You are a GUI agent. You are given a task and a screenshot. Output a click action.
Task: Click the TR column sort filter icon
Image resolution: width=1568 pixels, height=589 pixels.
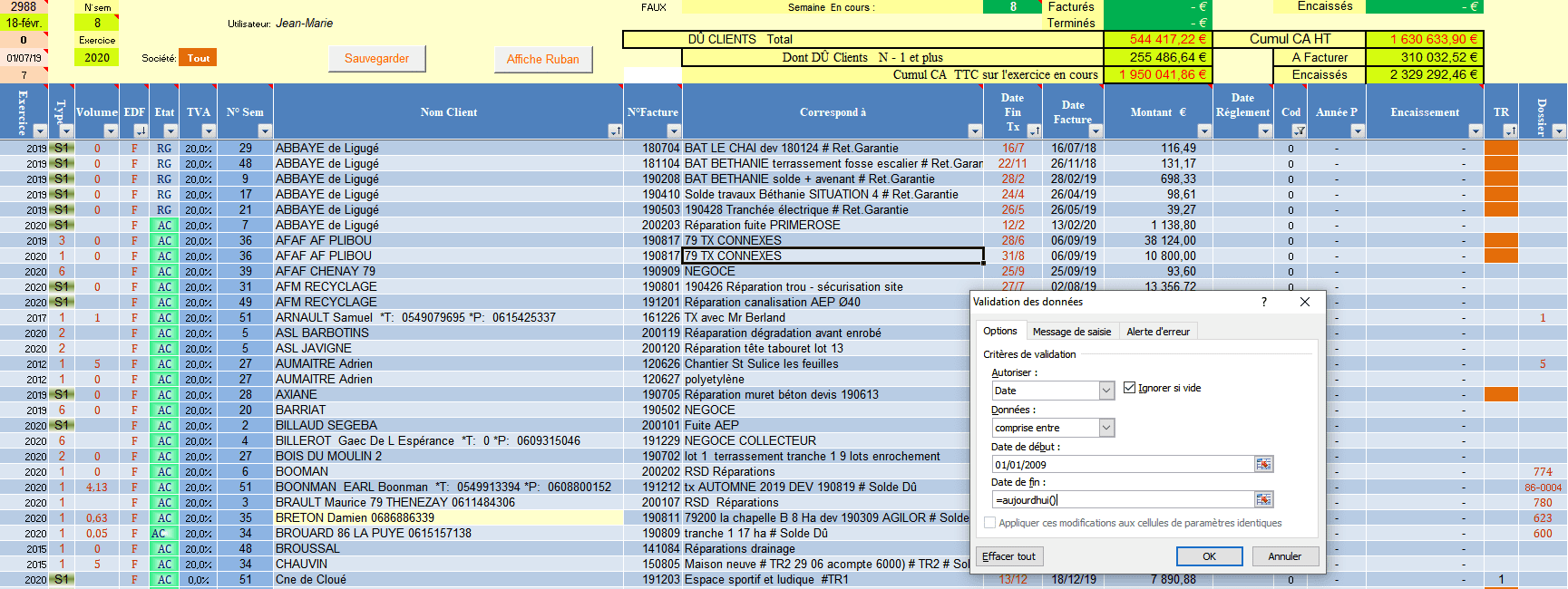[1509, 131]
